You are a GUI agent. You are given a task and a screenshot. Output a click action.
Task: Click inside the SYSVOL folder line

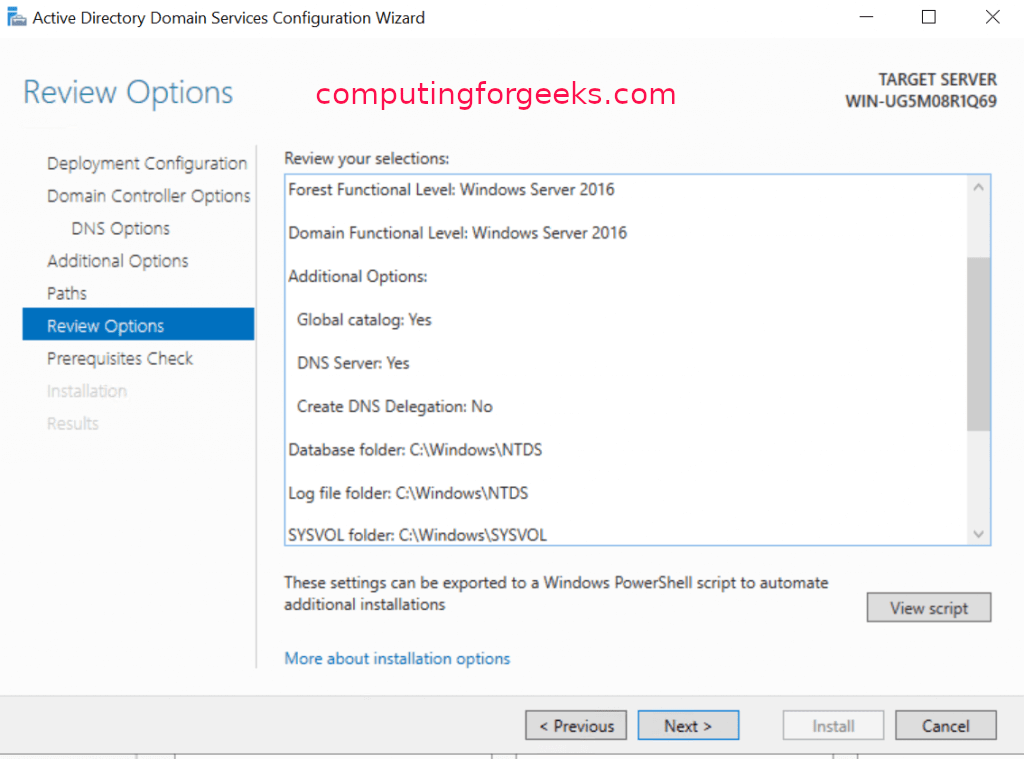(x=417, y=536)
